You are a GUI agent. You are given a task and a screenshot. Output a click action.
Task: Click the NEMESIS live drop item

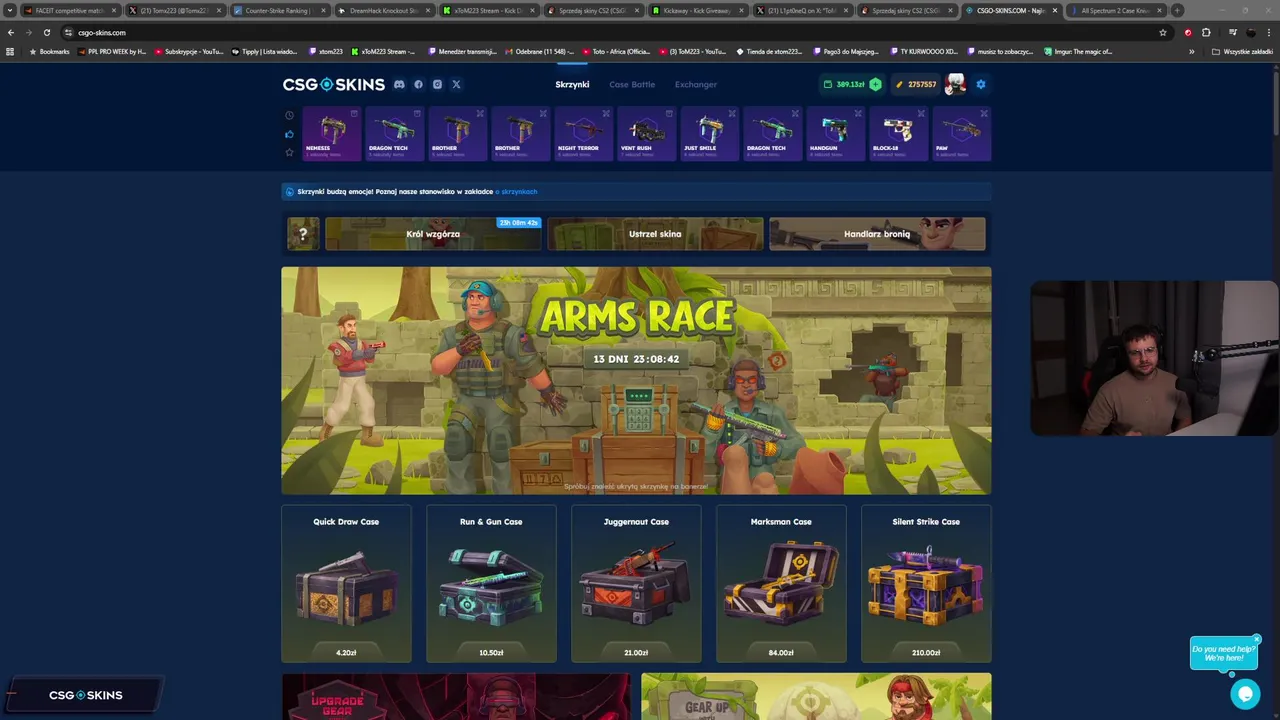pyautogui.click(x=331, y=133)
